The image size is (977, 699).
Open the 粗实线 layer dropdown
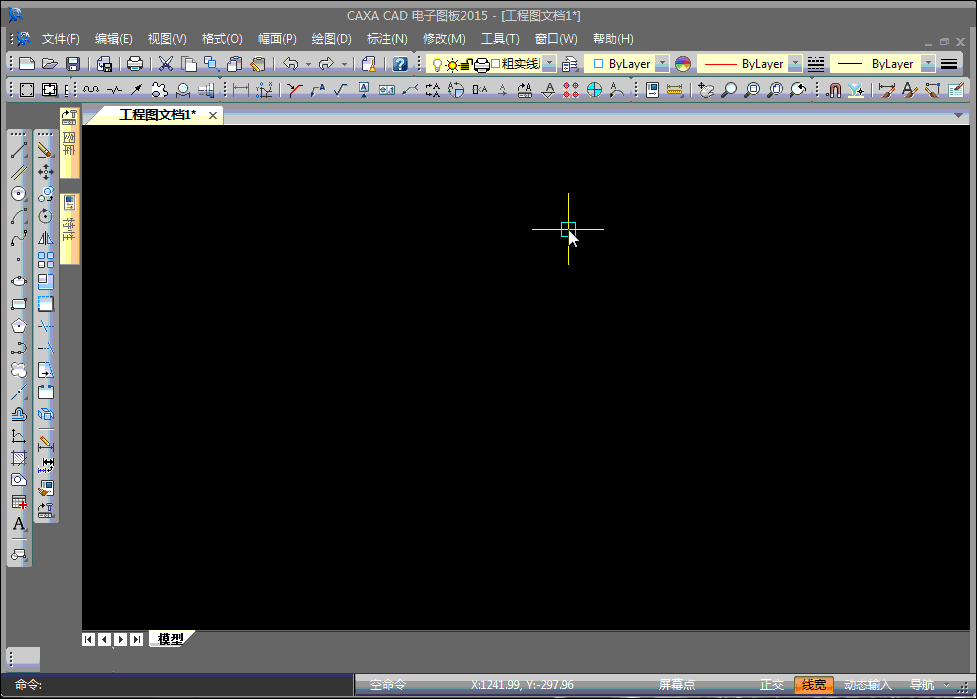[x=549, y=64]
